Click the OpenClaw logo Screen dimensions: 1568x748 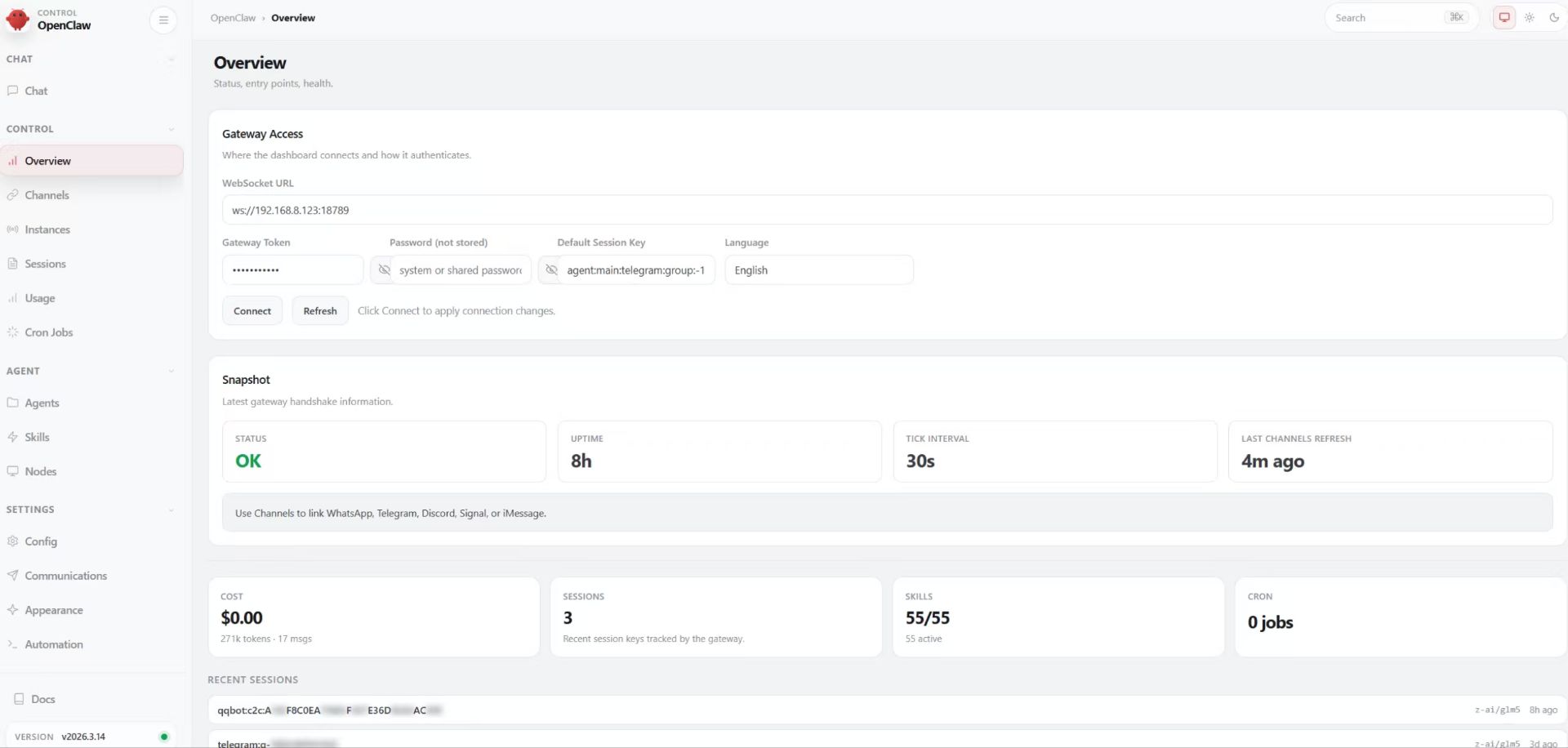(17, 20)
